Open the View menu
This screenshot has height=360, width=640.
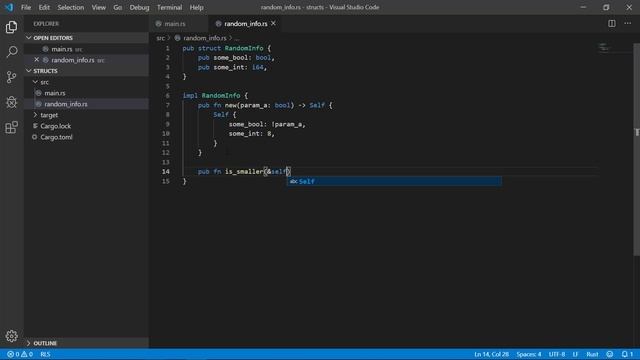click(98, 7)
